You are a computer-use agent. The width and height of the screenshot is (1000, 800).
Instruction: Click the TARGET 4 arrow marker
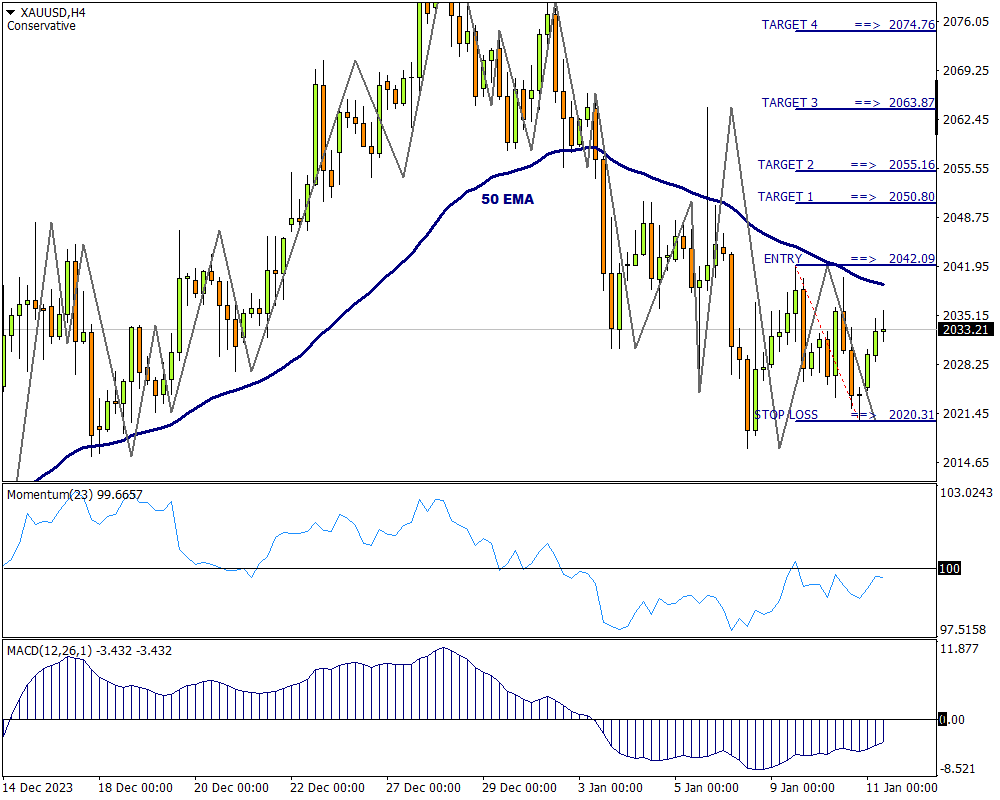[x=866, y=25]
